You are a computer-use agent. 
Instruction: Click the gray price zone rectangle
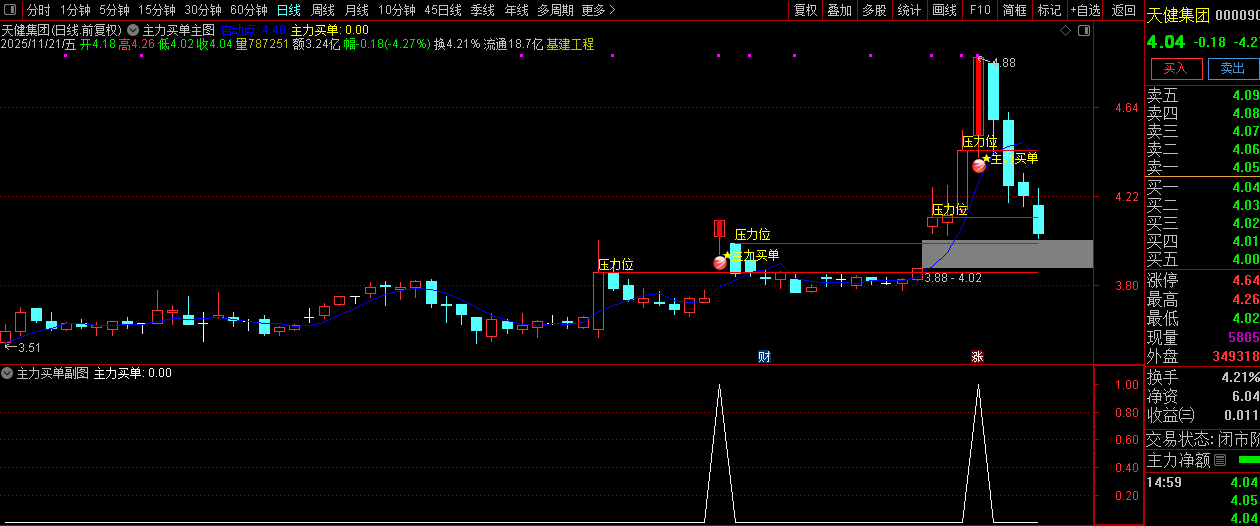1007,253
